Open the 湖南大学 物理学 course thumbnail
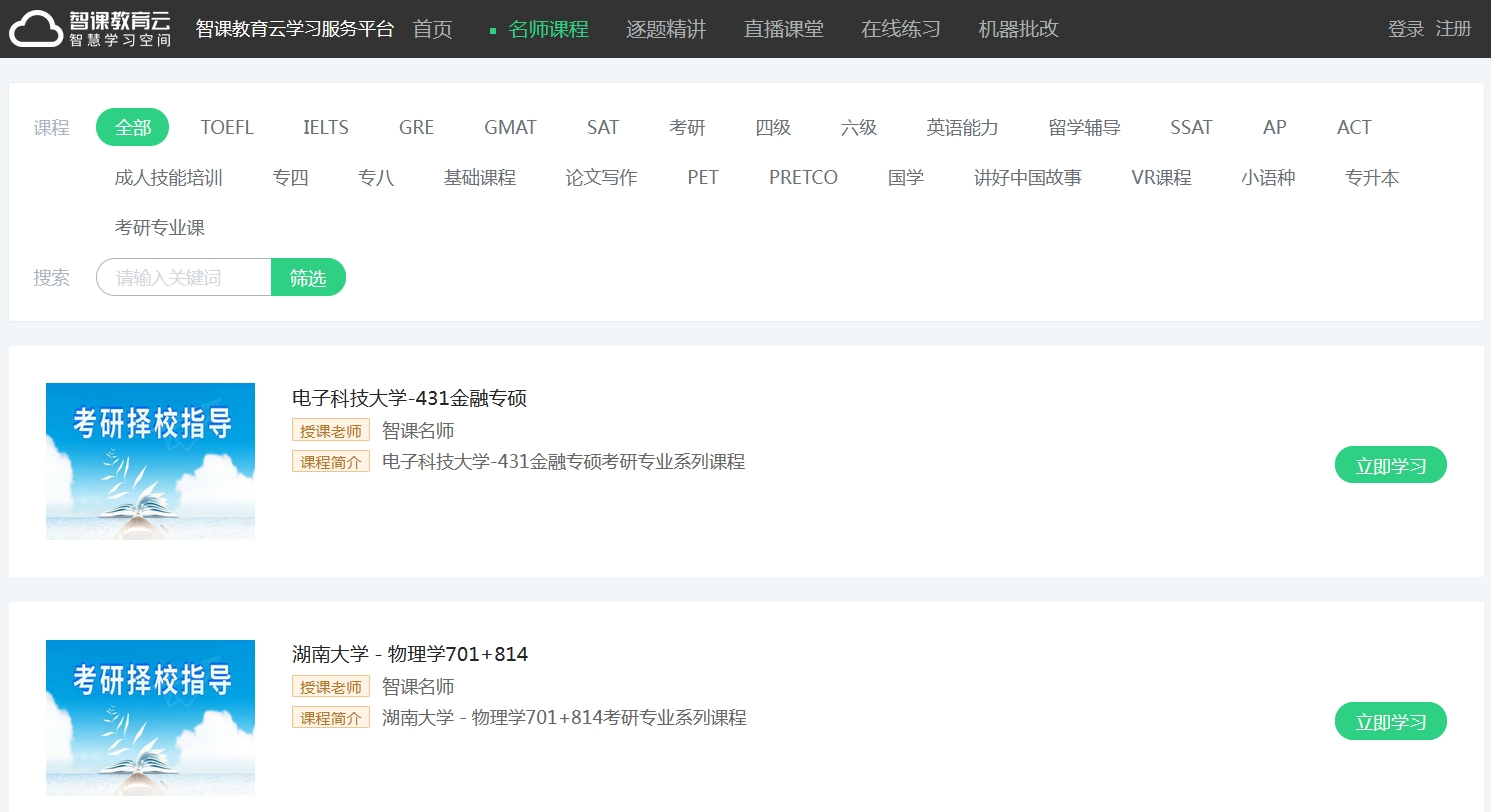The width and height of the screenshot is (1491, 812). click(150, 717)
